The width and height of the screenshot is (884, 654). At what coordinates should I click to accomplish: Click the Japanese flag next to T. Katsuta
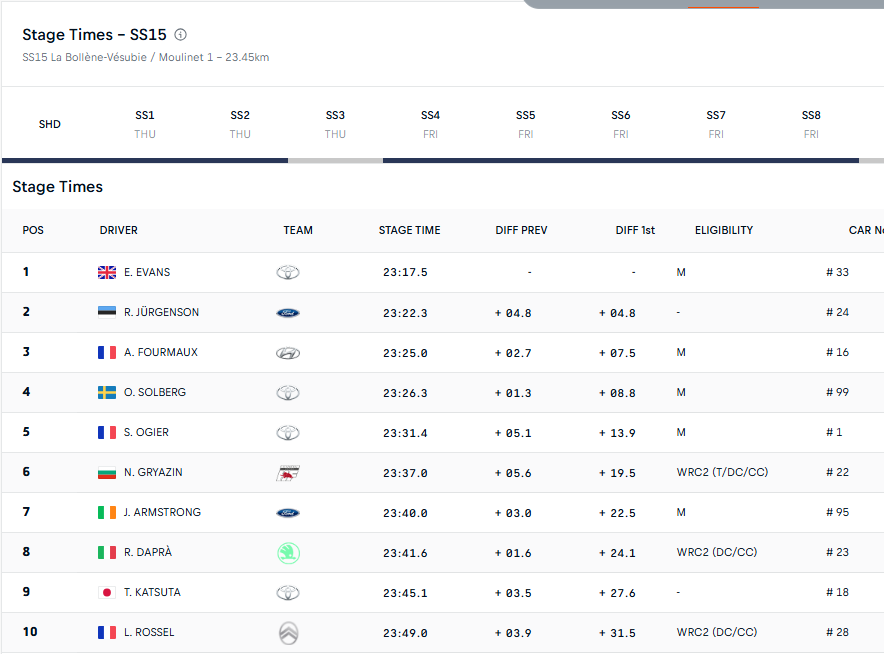(x=107, y=592)
